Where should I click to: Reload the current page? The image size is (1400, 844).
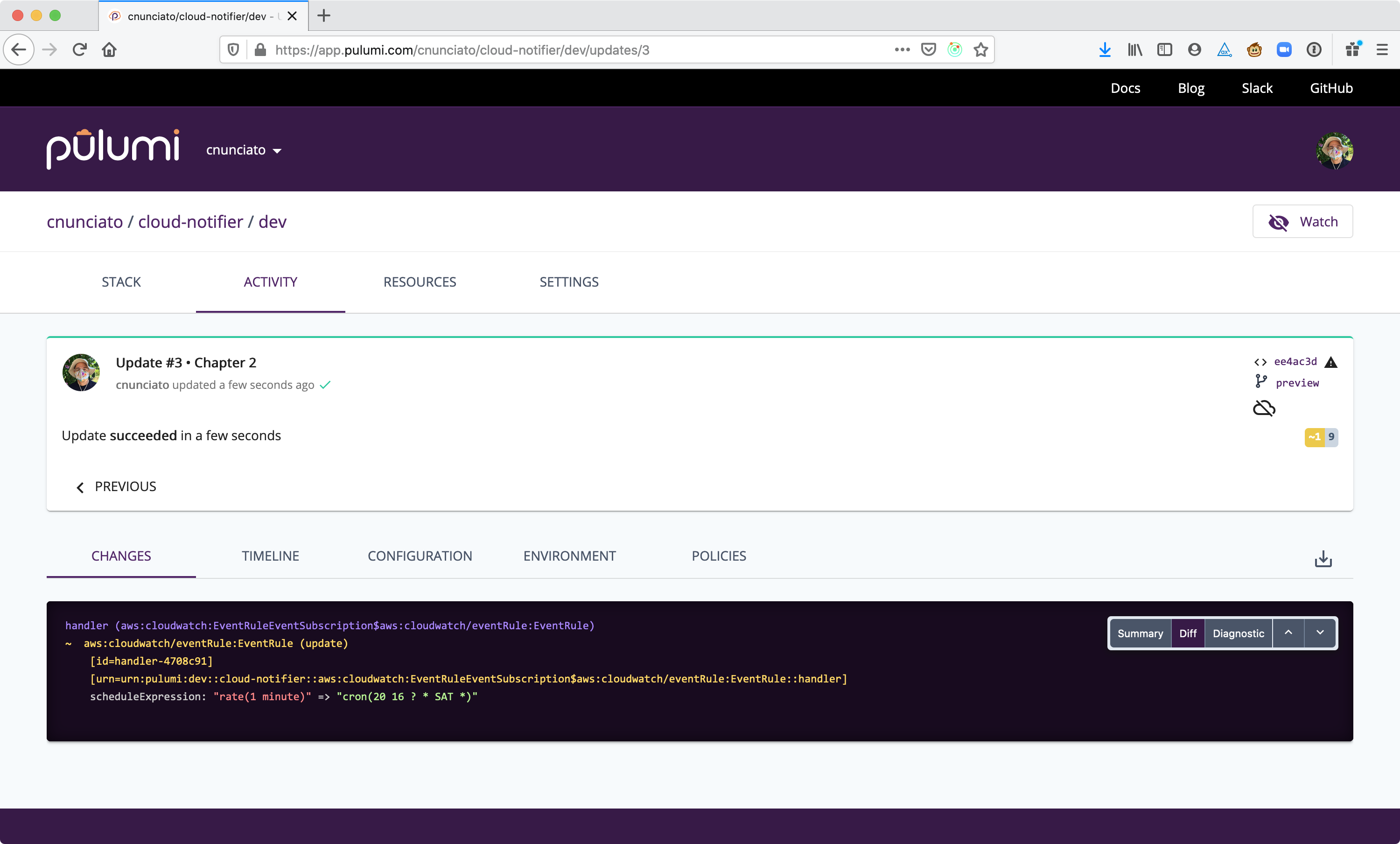click(x=79, y=50)
